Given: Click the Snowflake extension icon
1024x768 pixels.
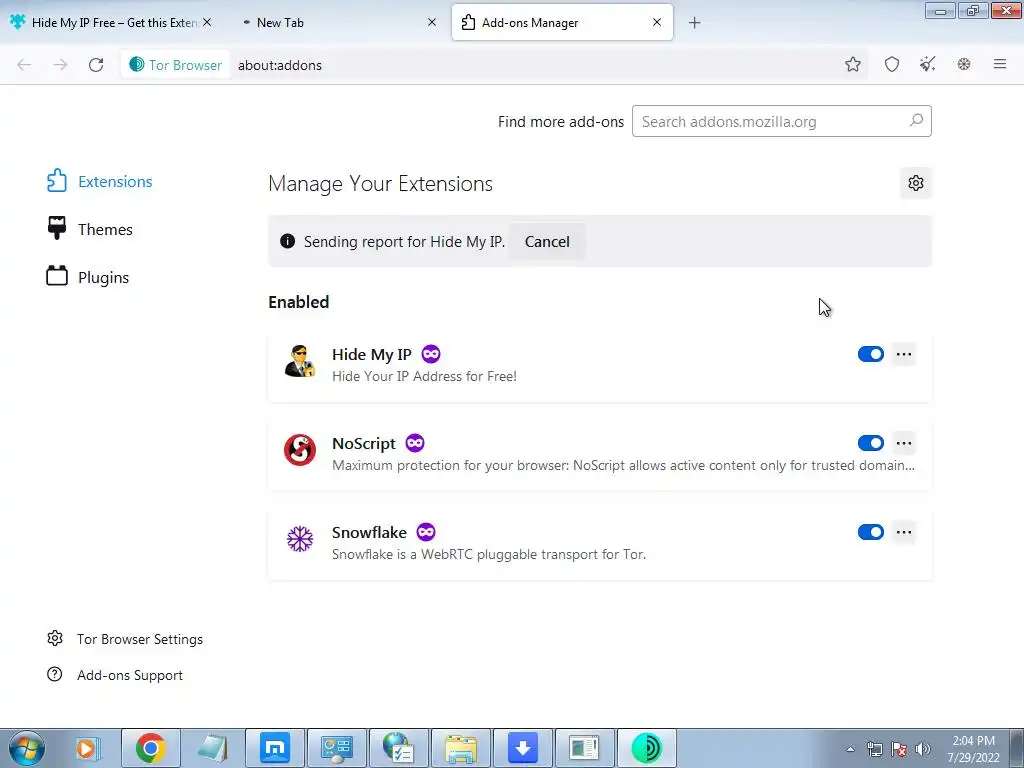Looking at the screenshot, I should (x=300, y=539).
